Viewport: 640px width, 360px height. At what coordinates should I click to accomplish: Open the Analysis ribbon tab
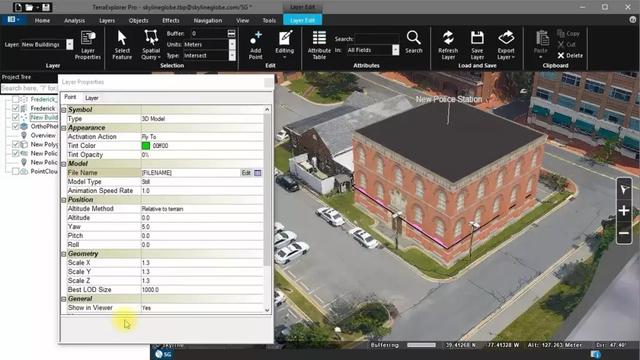click(x=74, y=20)
